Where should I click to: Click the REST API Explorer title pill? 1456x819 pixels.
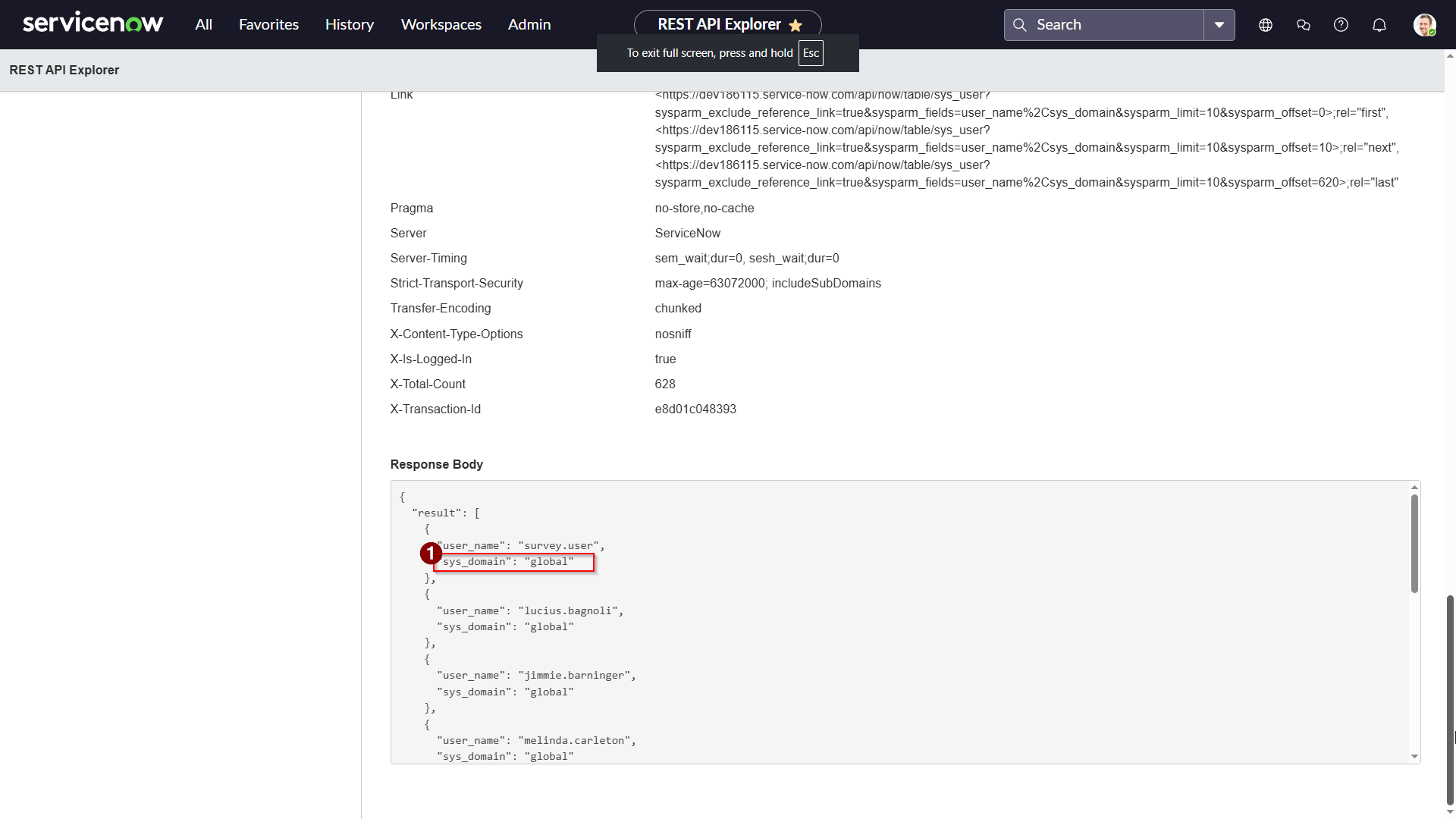[717, 24]
